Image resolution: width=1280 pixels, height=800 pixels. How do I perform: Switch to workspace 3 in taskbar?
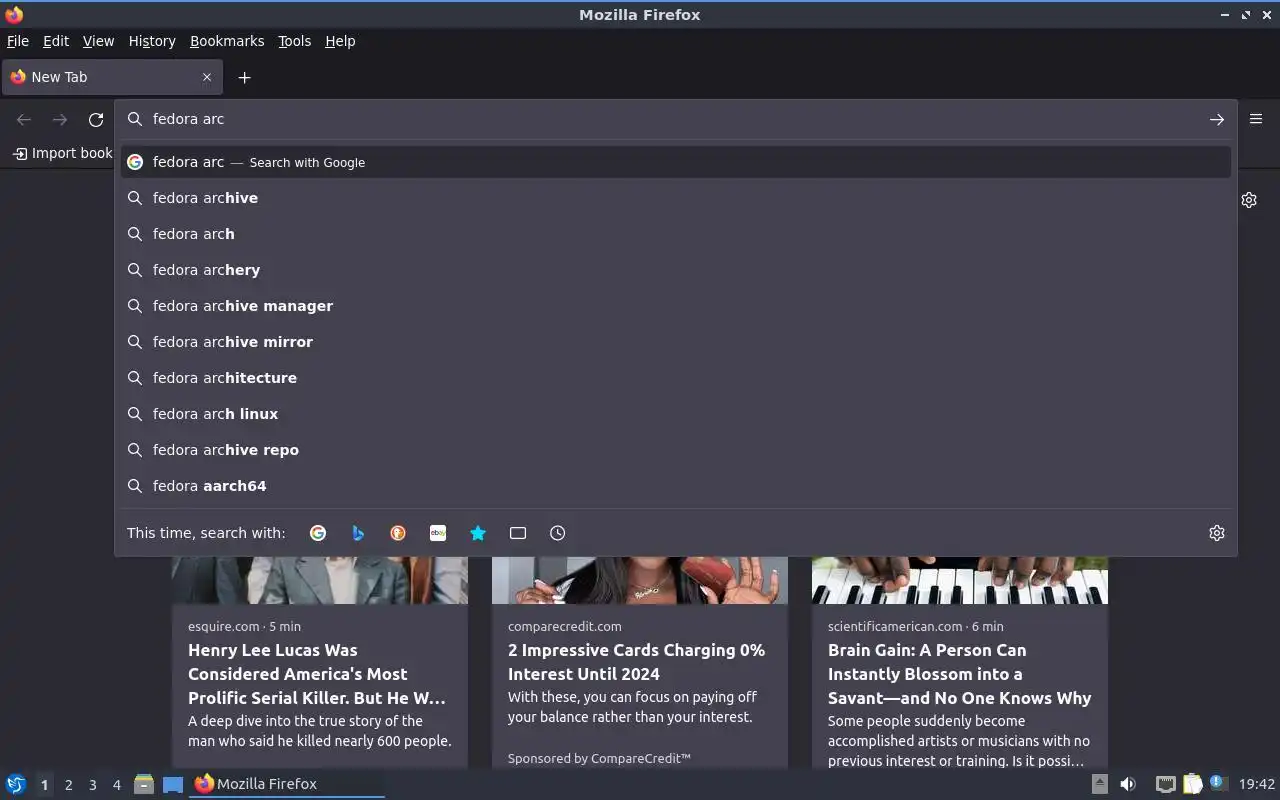pyautogui.click(x=92, y=785)
